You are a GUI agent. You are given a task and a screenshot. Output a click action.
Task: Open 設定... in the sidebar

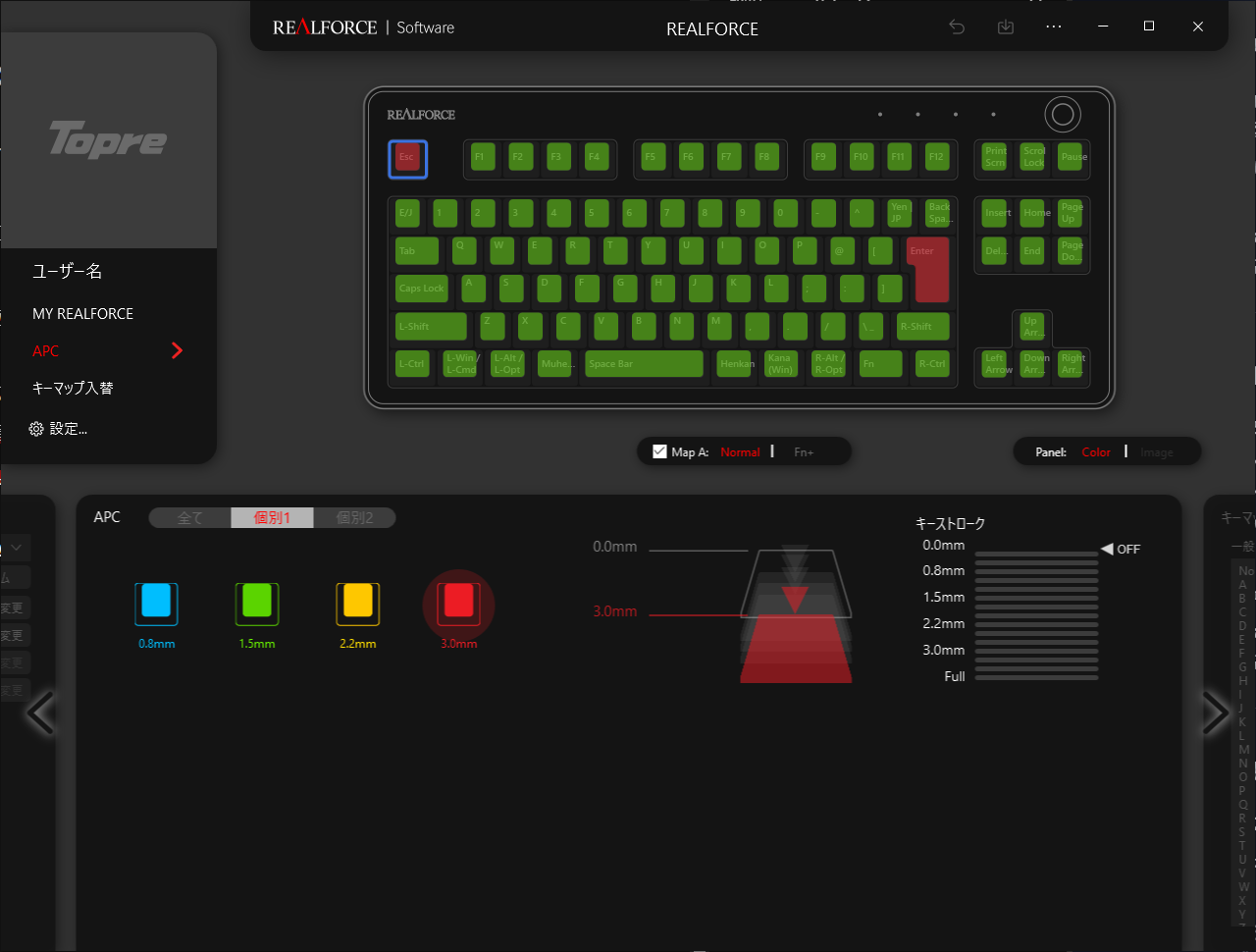coord(68,429)
